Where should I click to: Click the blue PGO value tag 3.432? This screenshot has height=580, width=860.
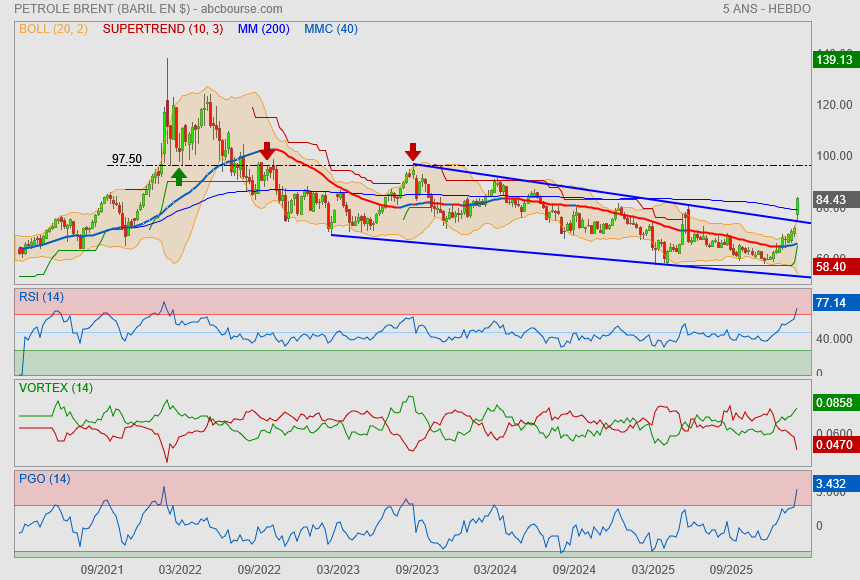coord(832,485)
